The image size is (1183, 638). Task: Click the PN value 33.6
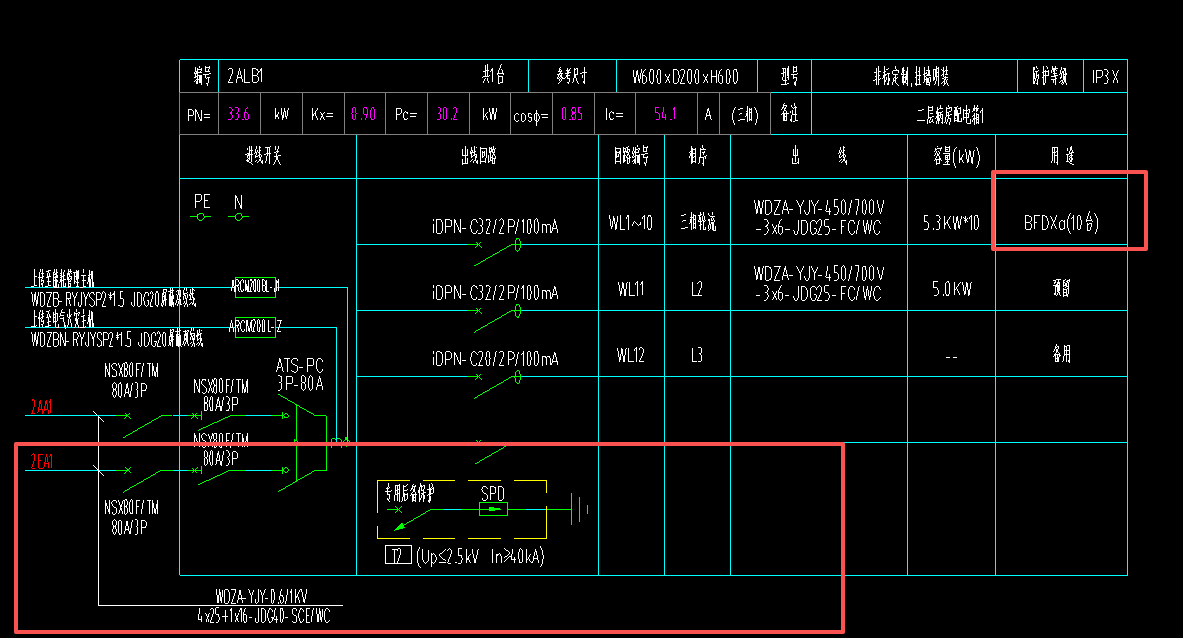point(239,114)
